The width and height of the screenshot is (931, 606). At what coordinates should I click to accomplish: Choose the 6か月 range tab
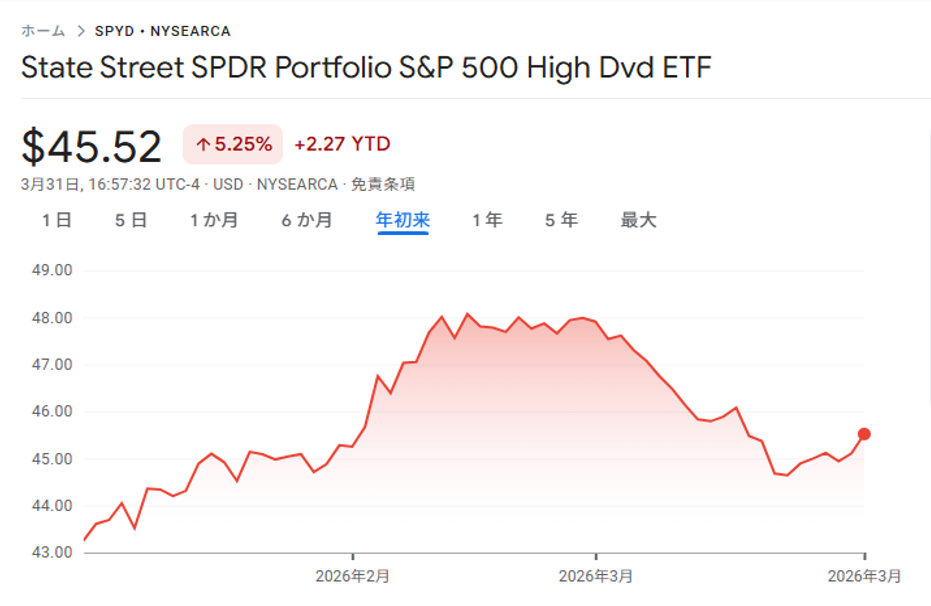306,220
